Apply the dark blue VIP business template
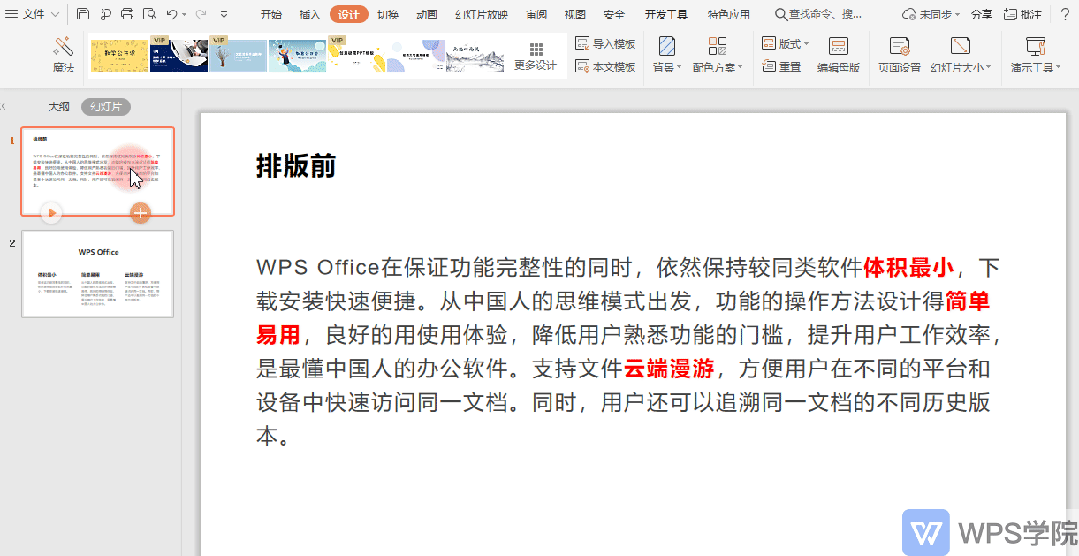Image resolution: width=1079 pixels, height=556 pixels. coord(179,55)
